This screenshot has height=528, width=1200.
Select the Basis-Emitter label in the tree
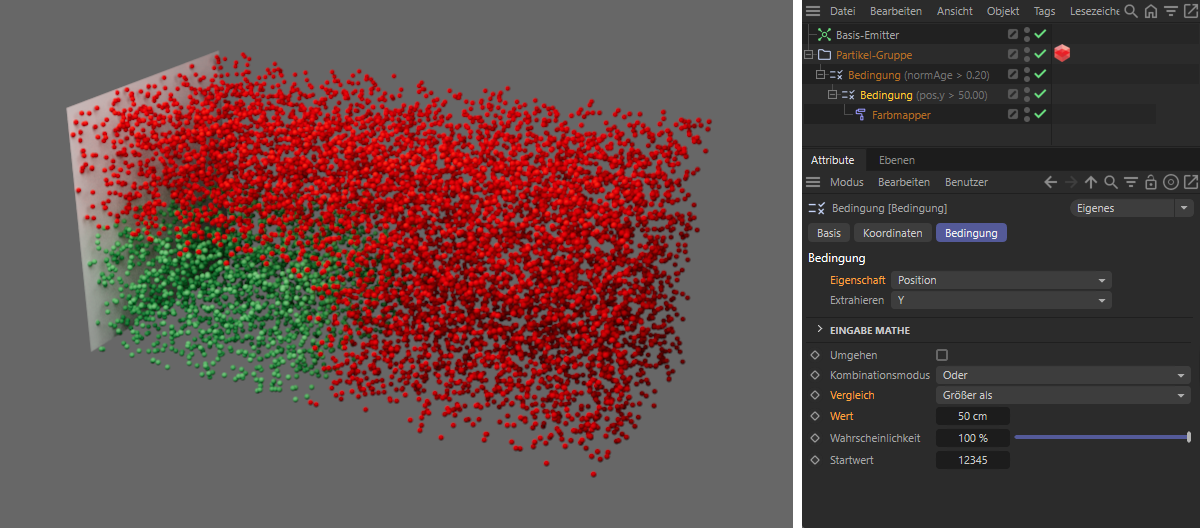pos(868,35)
